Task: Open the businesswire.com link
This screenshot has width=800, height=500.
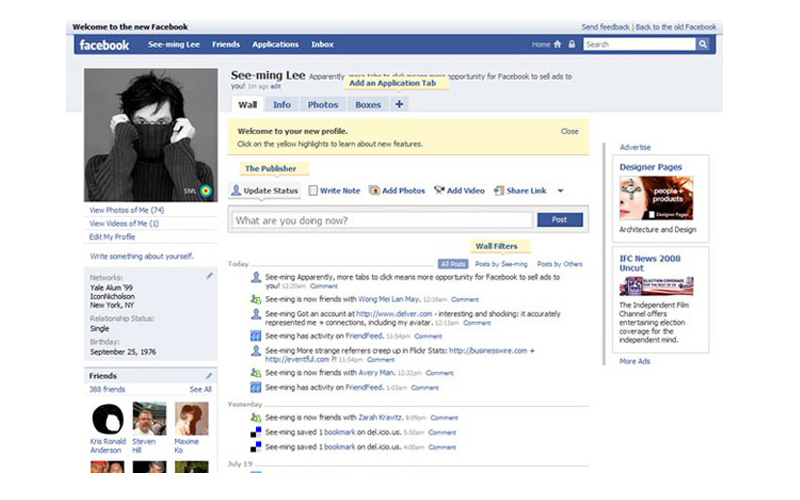Action: [488, 351]
